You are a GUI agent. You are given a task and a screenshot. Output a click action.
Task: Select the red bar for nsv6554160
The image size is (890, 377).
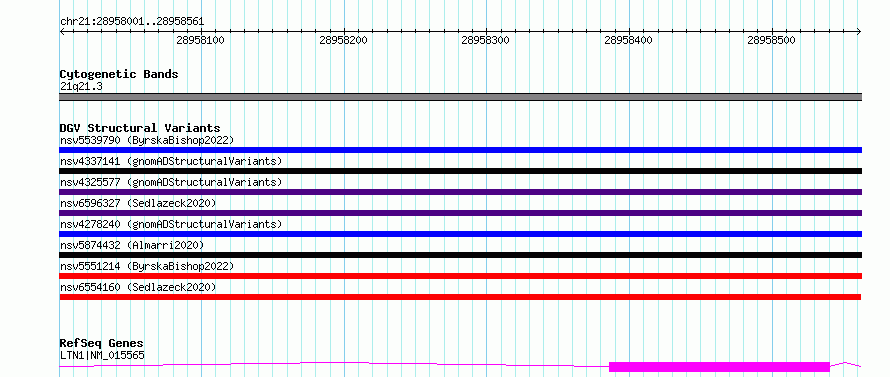coord(460,297)
